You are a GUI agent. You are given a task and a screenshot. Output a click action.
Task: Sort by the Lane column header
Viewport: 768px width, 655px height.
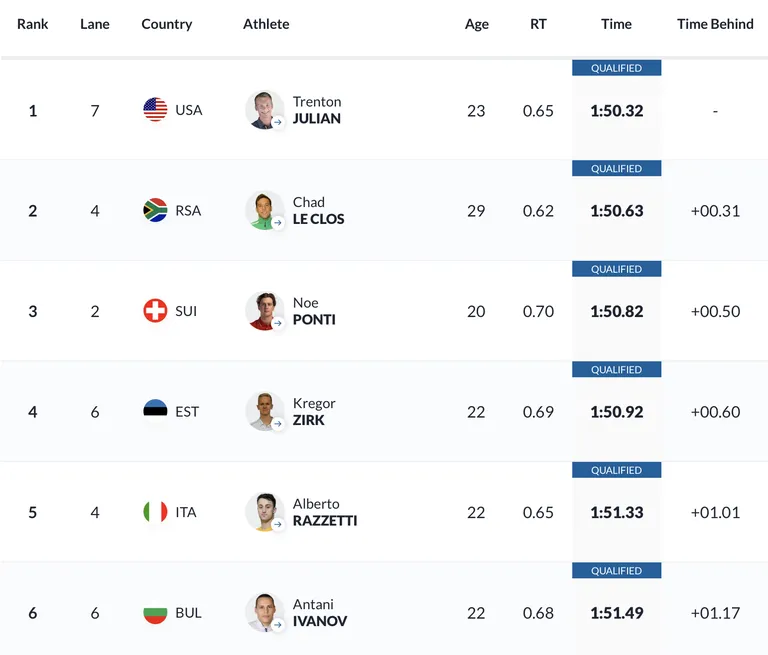[x=95, y=24]
